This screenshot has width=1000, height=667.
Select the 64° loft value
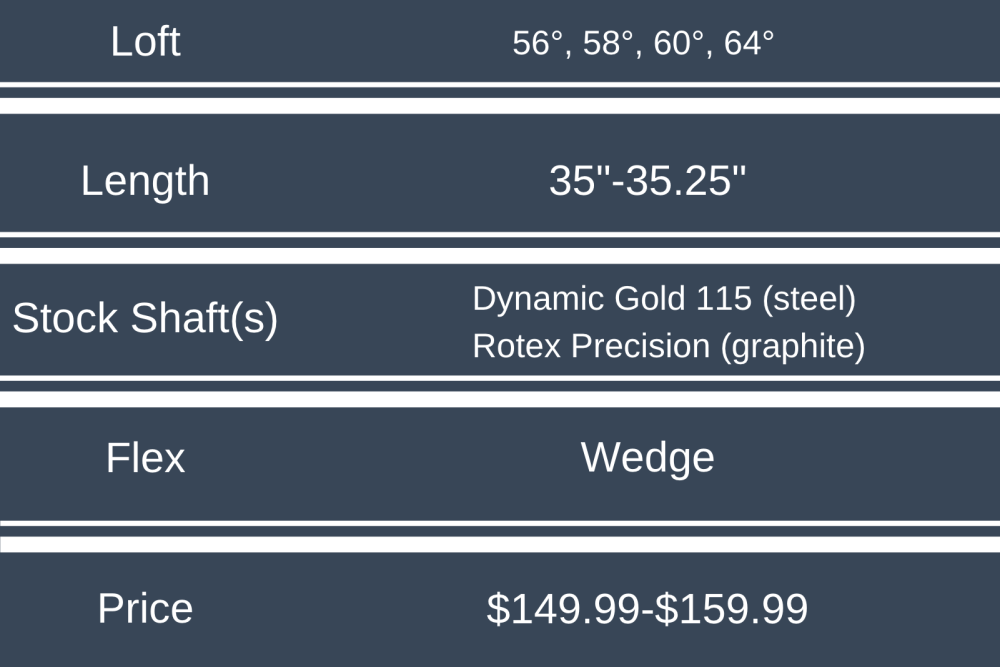click(749, 44)
